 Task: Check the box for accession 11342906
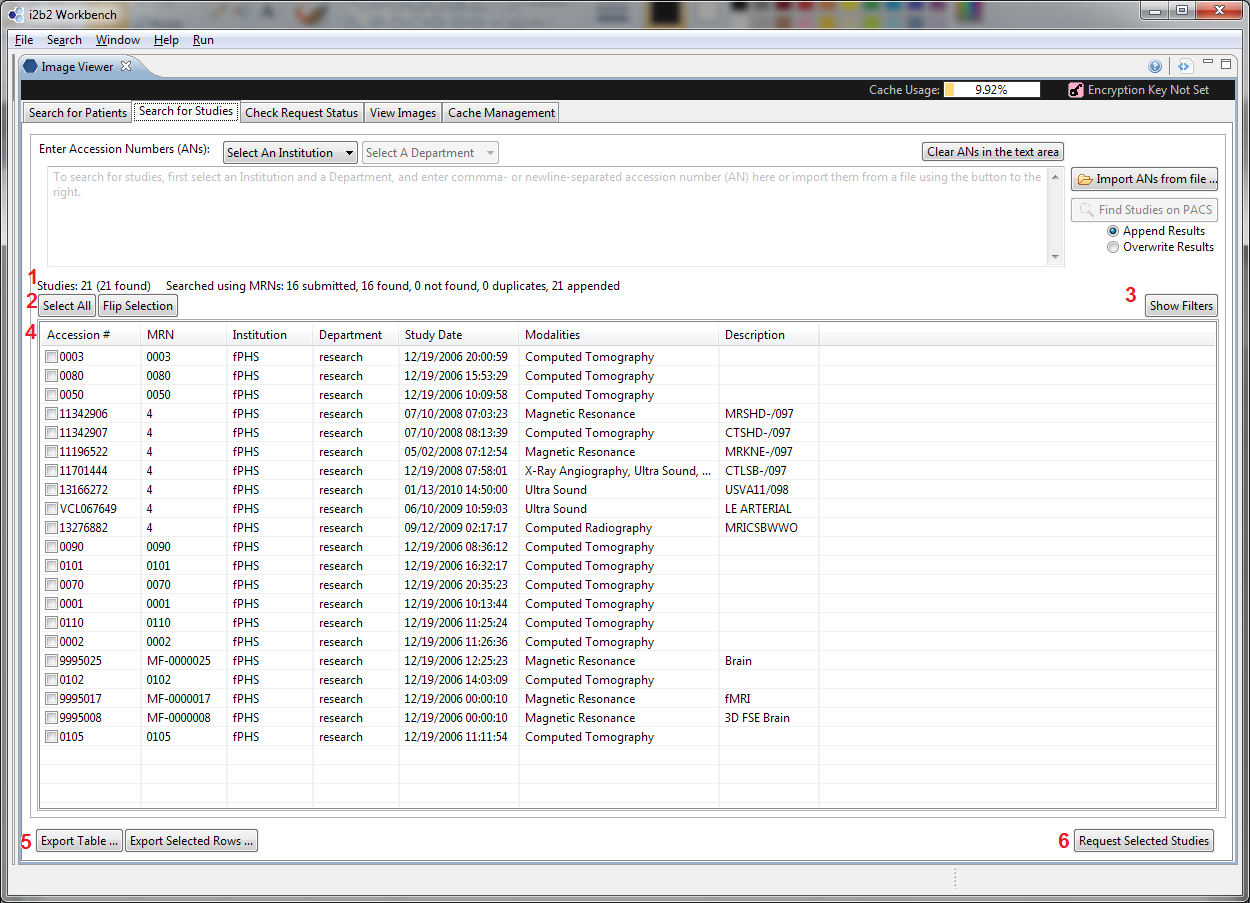point(51,414)
